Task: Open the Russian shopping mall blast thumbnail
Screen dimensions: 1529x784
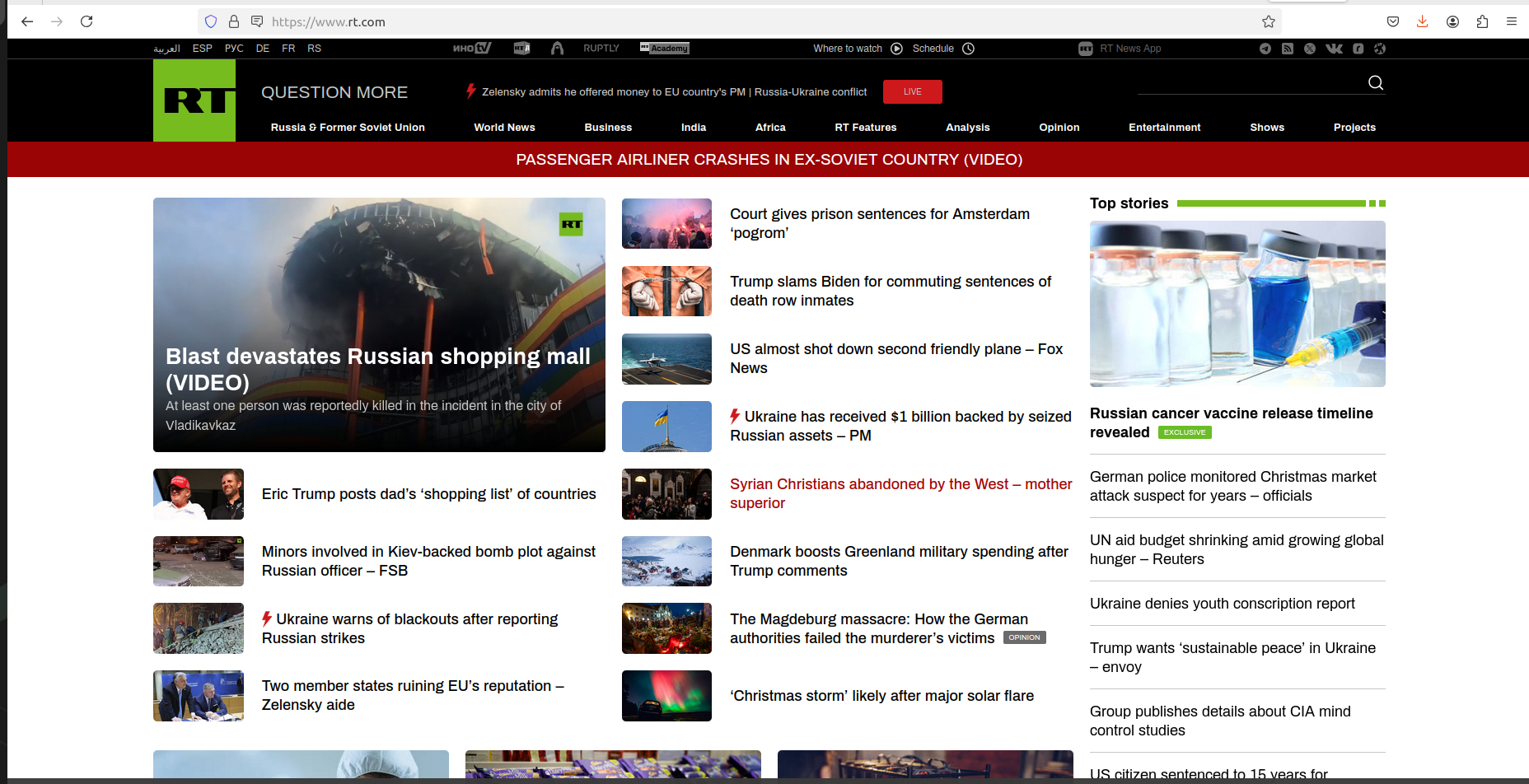Action: coord(379,324)
